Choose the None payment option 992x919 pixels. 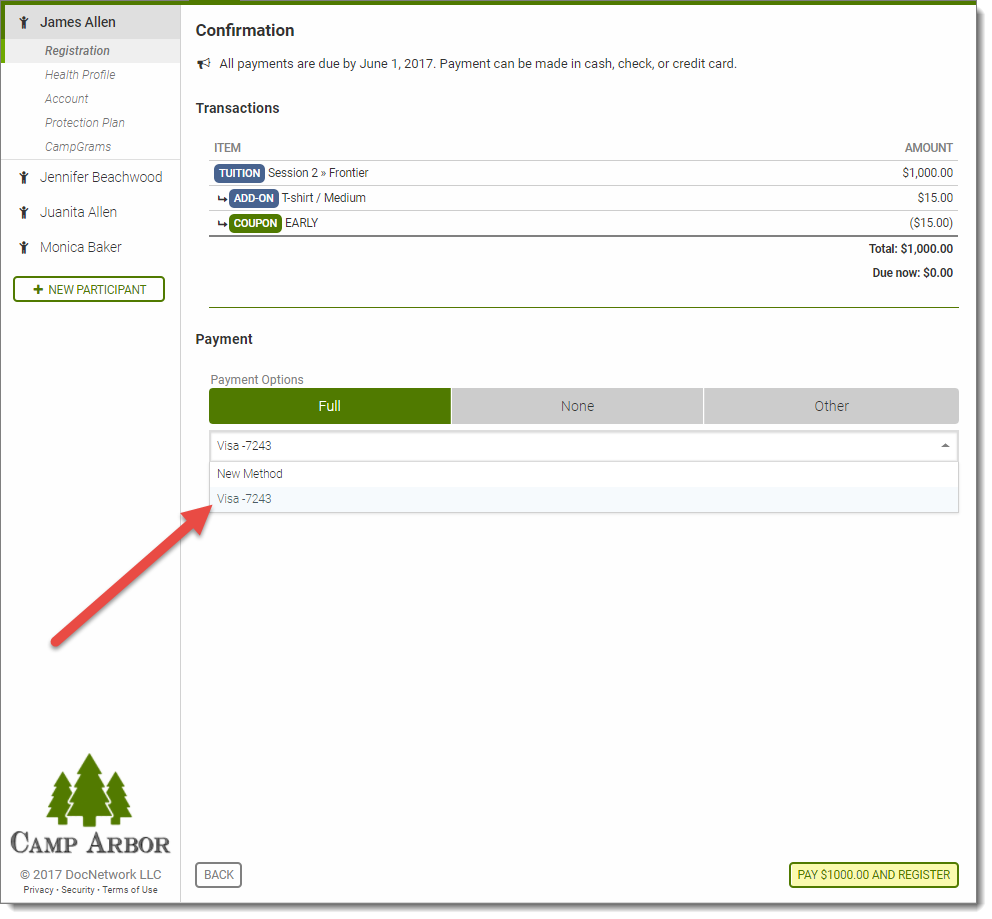pyautogui.click(x=577, y=406)
